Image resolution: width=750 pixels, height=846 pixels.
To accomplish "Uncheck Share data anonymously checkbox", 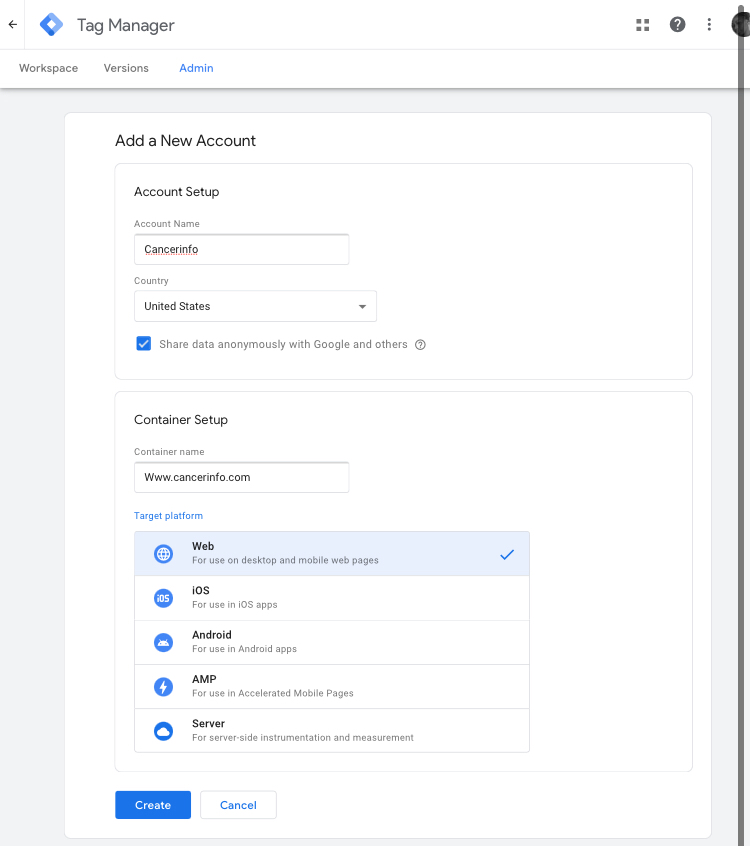I will [x=144, y=344].
